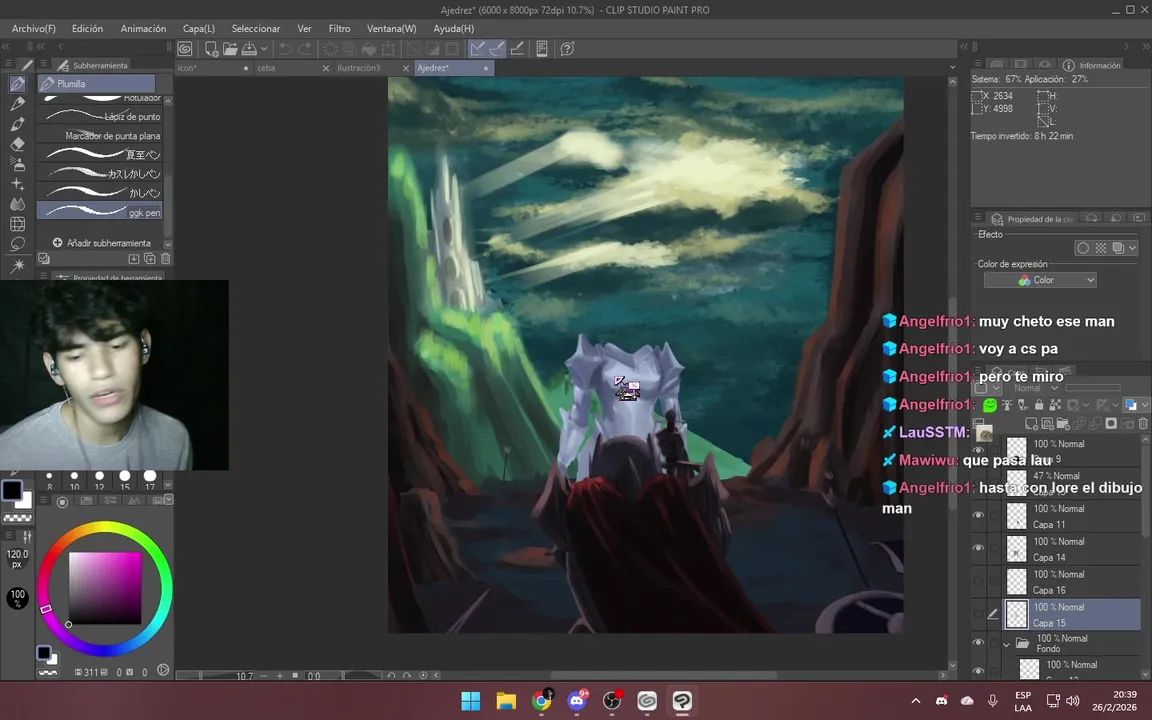Show layer Capa 15
Image resolution: width=1152 pixels, height=720 pixels.
click(978, 614)
